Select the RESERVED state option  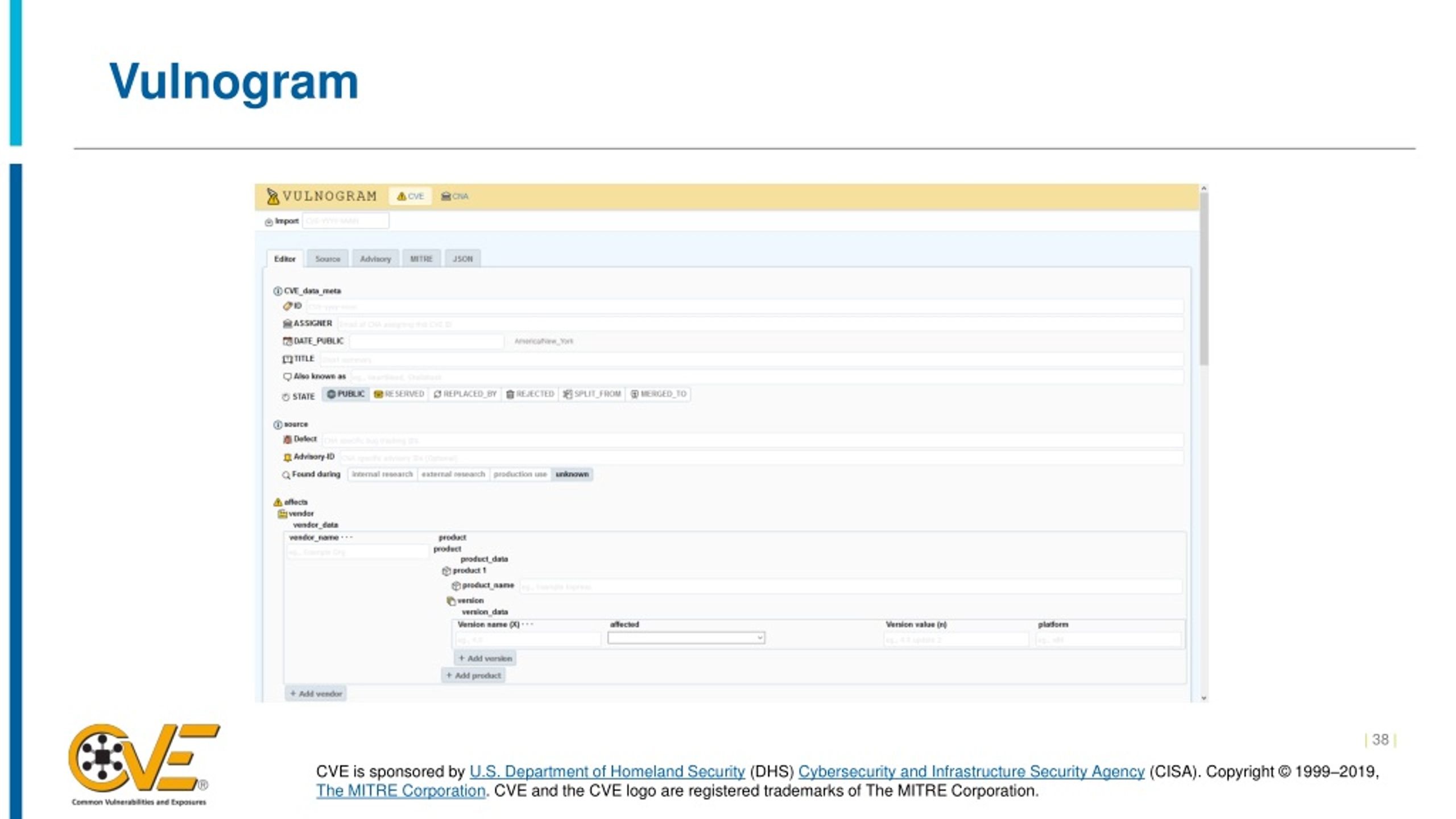tap(399, 394)
